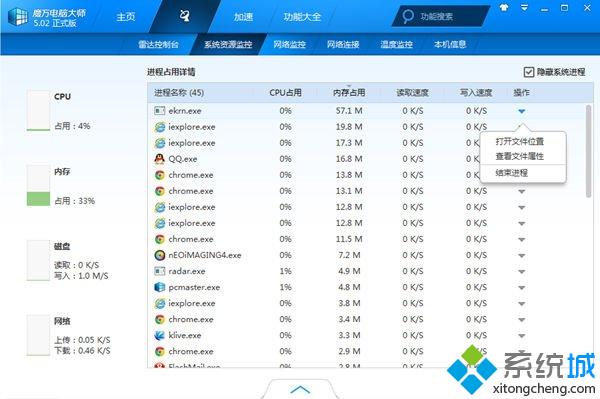Click the klive.exe process icon
Screen dimensions: 600x399
(160, 335)
